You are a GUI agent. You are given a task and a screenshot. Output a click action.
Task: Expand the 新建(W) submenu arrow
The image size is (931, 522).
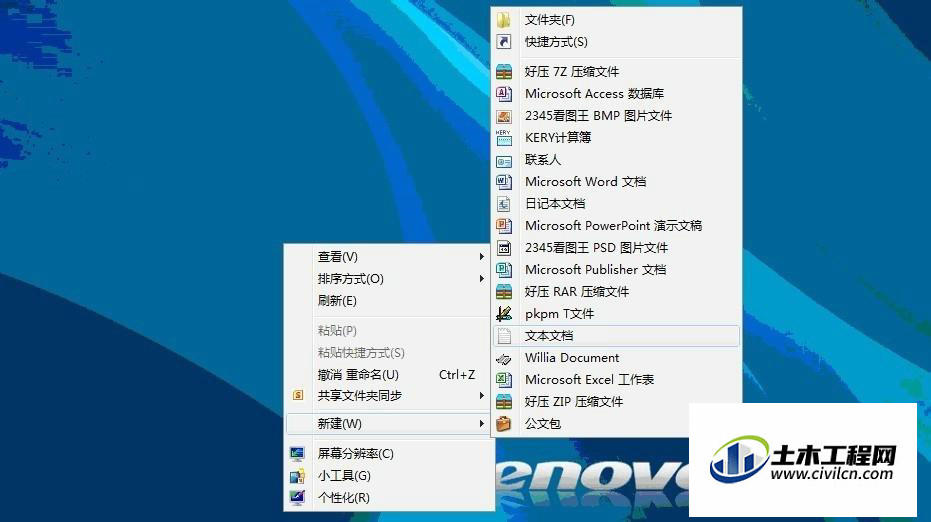tap(482, 423)
